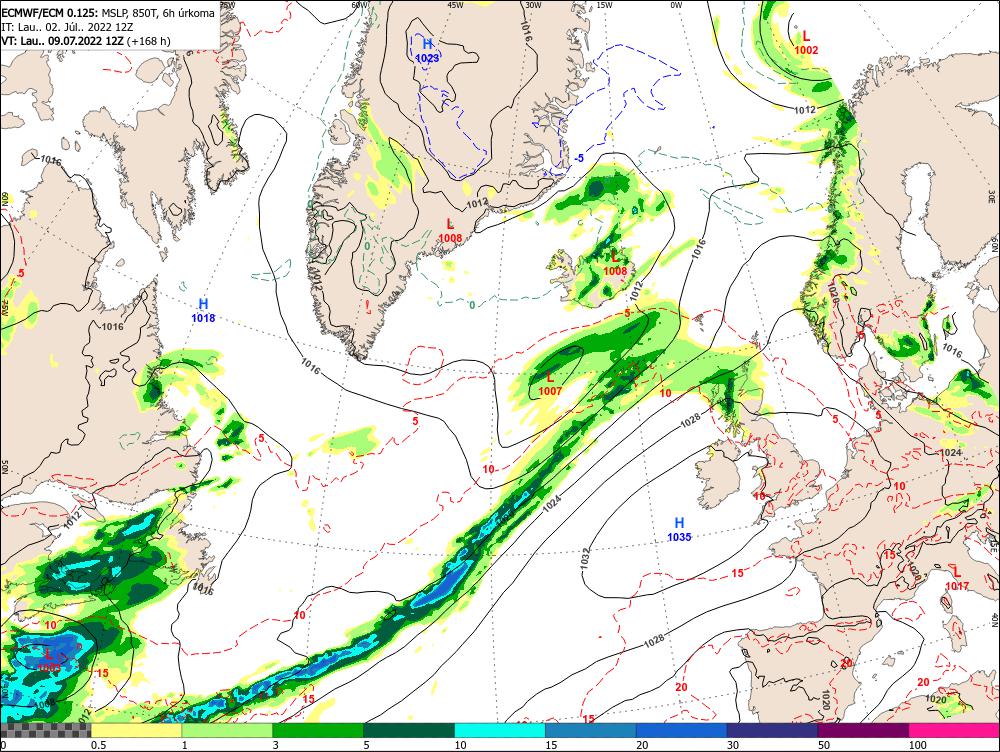Select the blue '-5' temperature label near Greenland
The width and height of the screenshot is (1000, 752).
click(x=578, y=158)
